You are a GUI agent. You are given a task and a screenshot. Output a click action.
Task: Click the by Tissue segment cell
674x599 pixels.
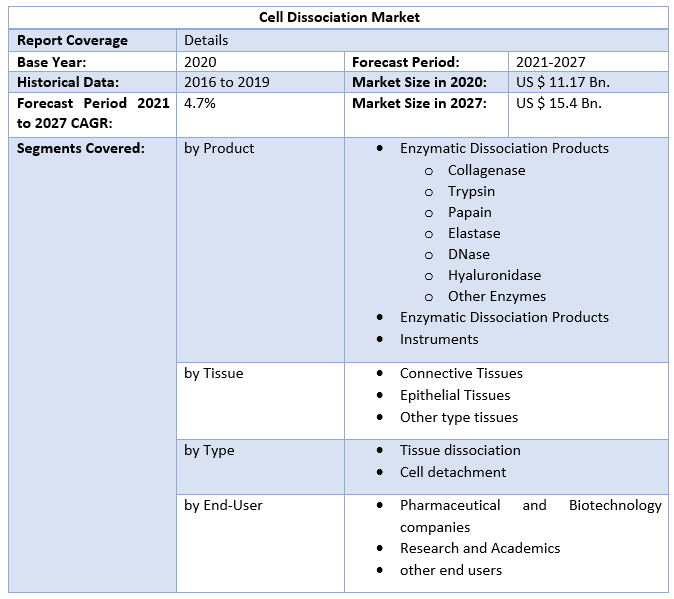coord(214,373)
